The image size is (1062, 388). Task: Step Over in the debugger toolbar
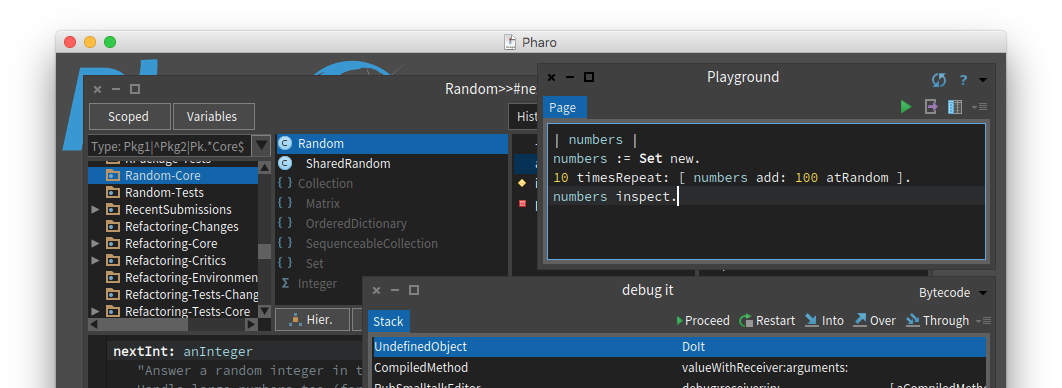pos(874,320)
